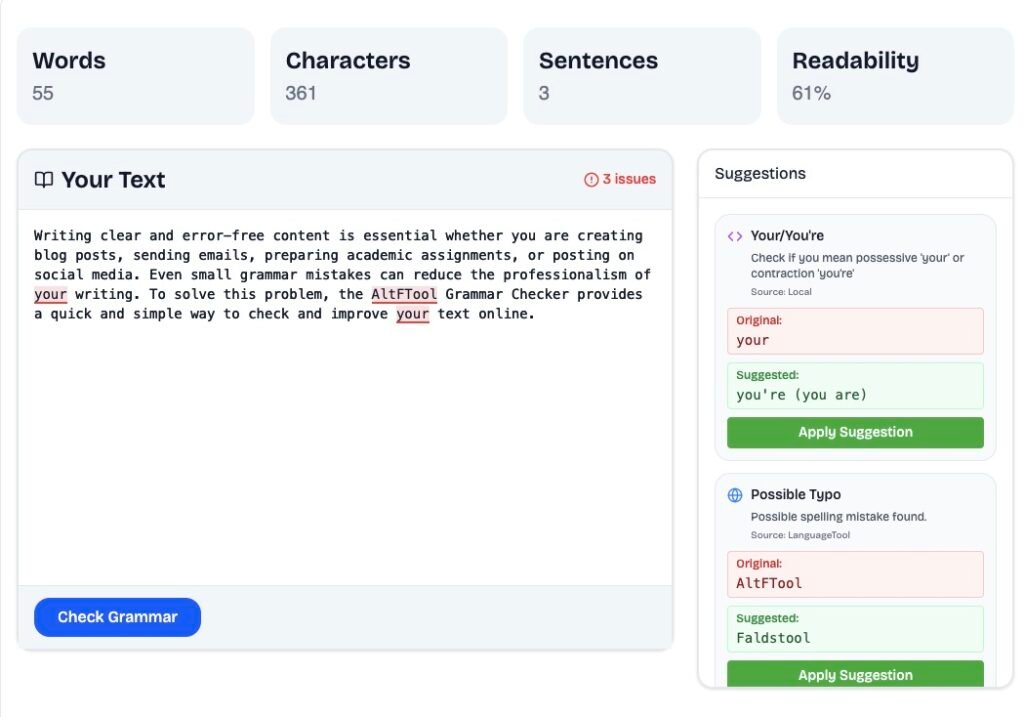Select the Characters count card
The width and height of the screenshot is (1024, 717).
tap(389, 76)
